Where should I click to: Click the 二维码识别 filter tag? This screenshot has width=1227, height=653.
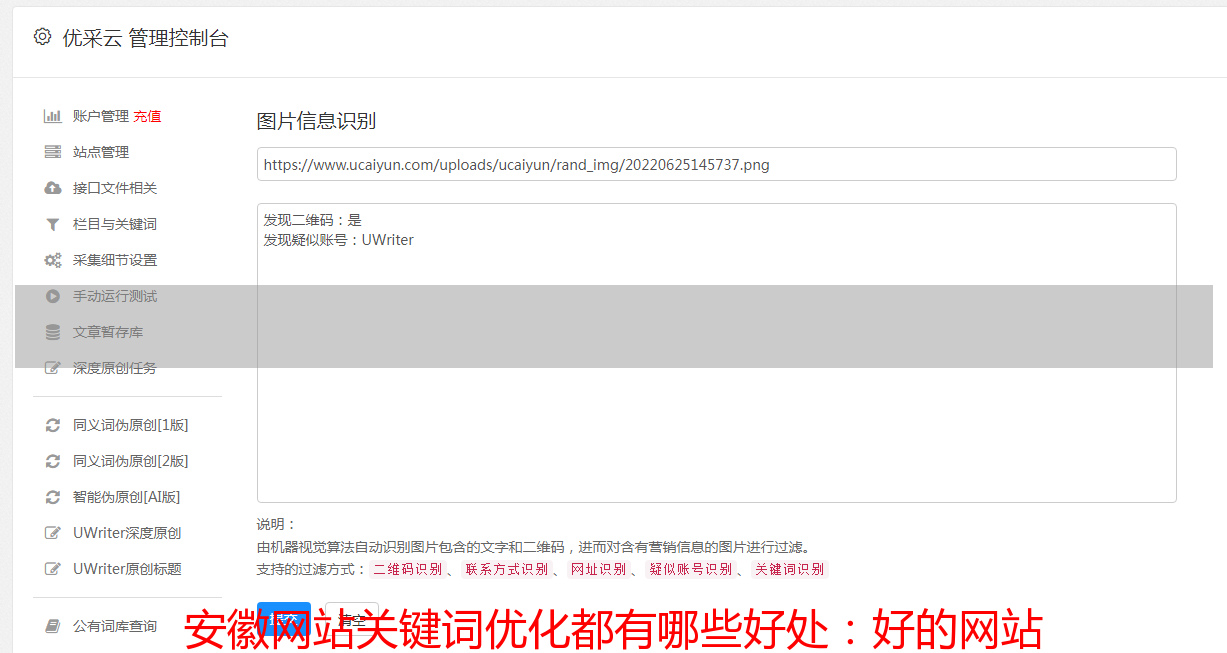[407, 569]
